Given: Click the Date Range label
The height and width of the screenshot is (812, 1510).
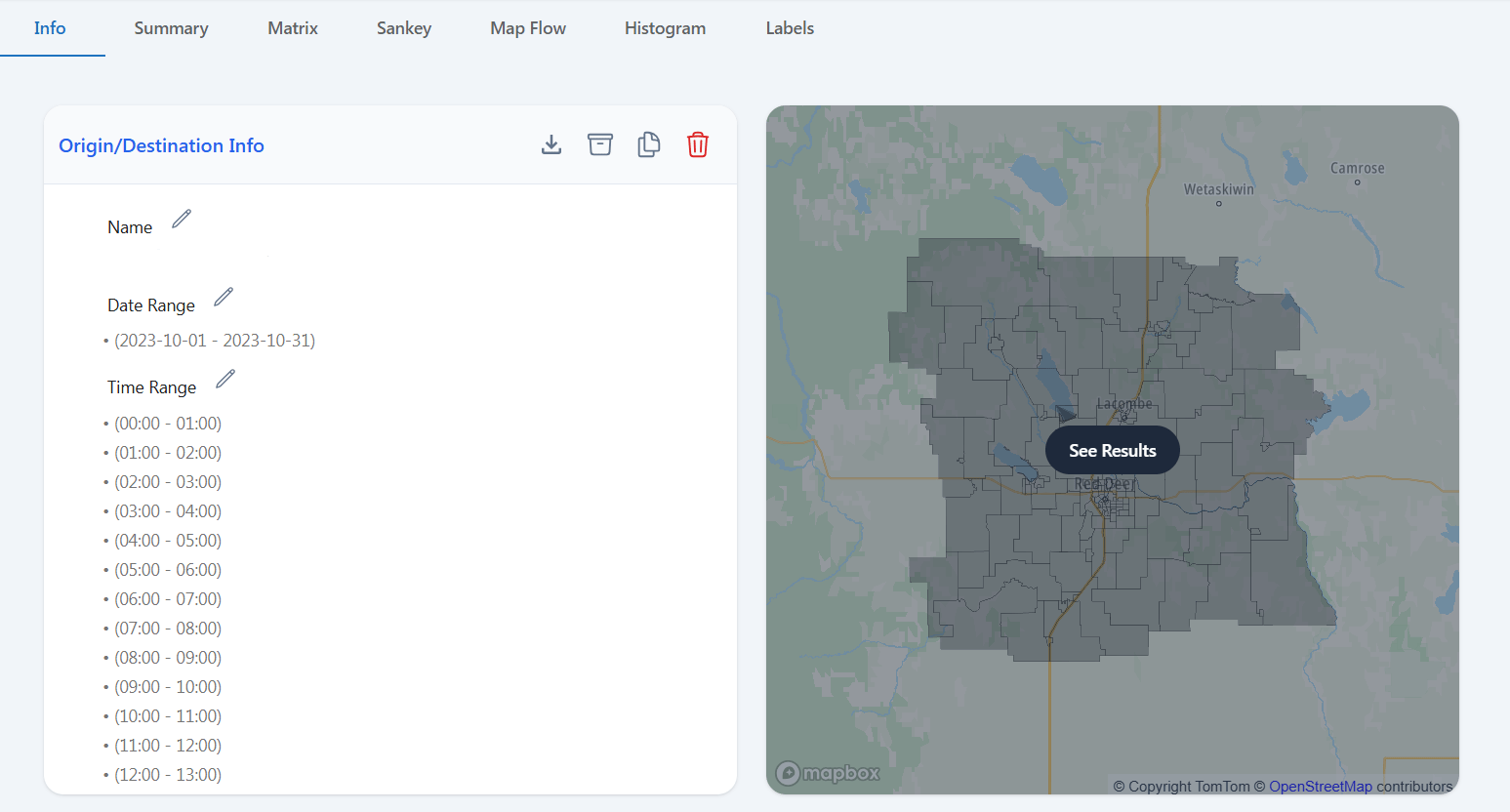Looking at the screenshot, I should (151, 305).
